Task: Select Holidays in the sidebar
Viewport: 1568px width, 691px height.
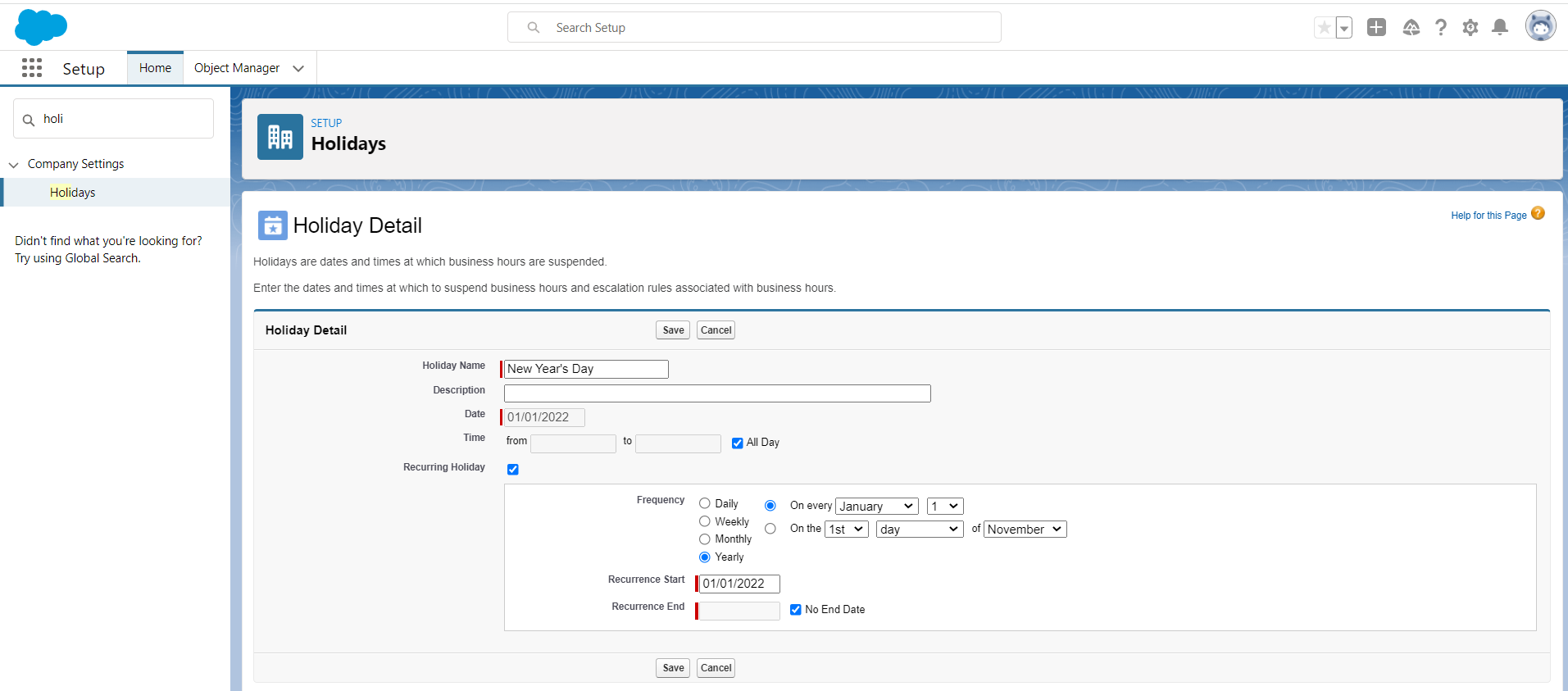Action: 73,193
